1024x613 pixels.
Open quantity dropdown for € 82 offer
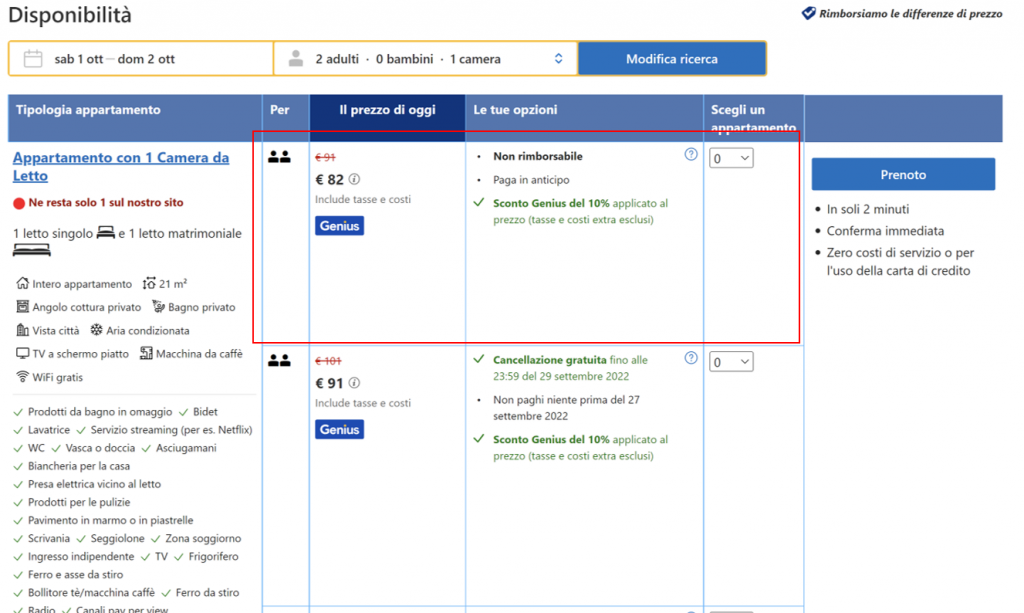(731, 158)
